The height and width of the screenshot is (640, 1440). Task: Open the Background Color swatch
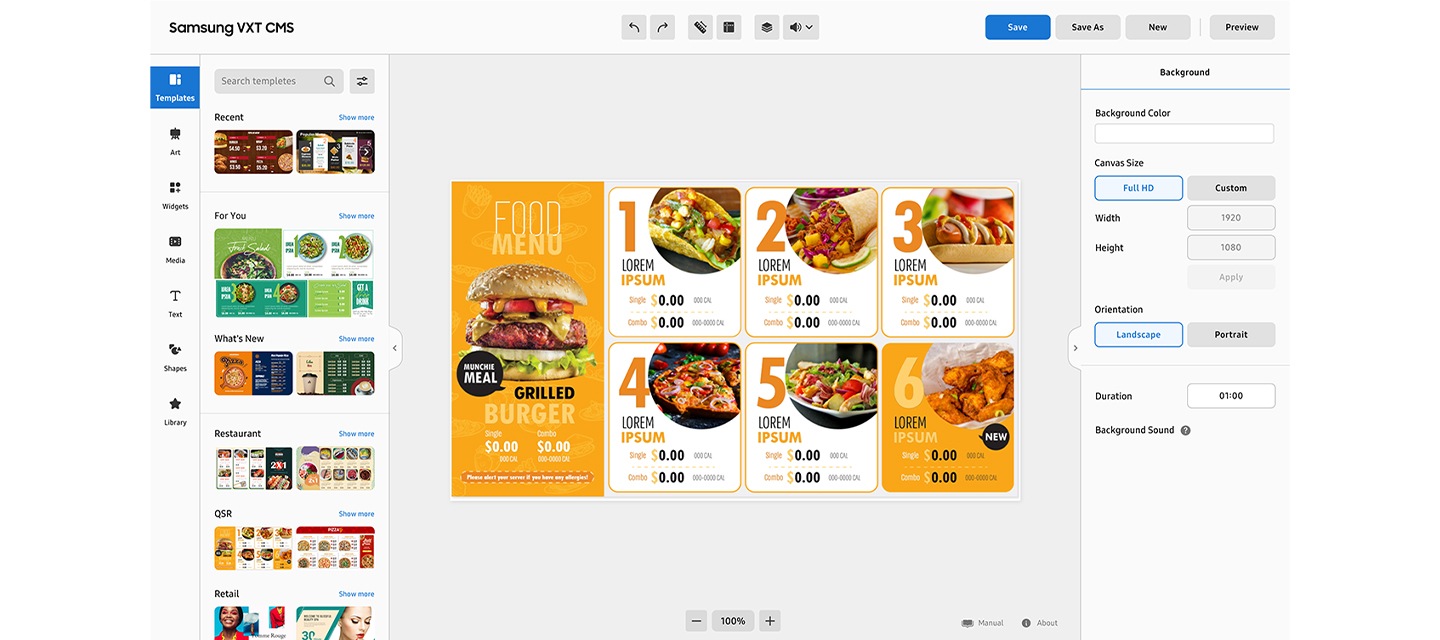click(x=1184, y=133)
